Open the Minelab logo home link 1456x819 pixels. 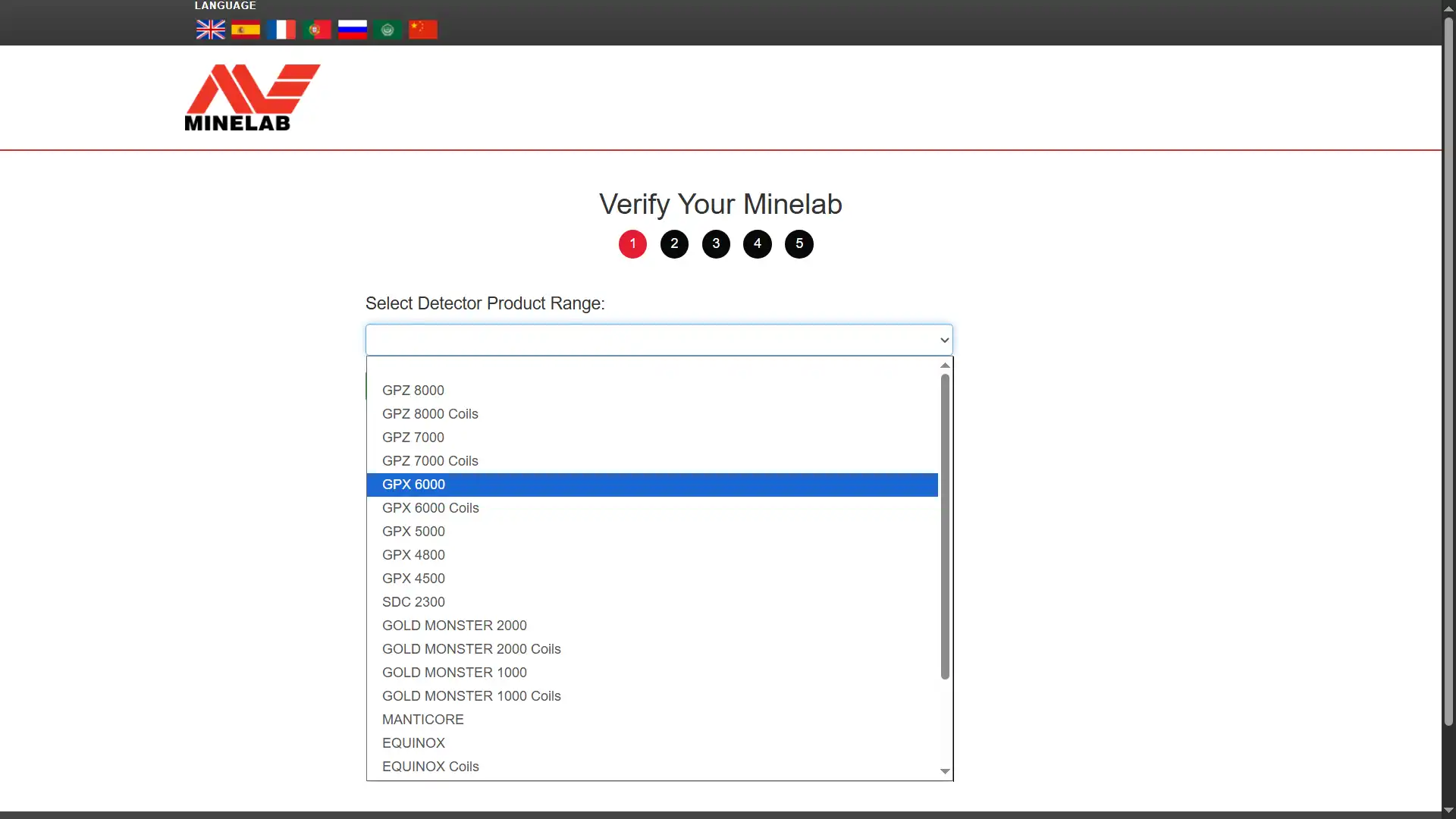[253, 97]
